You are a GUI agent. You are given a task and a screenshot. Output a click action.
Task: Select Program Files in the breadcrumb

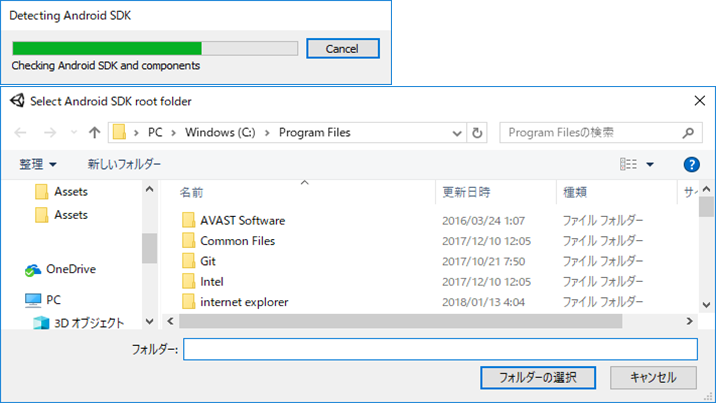click(x=315, y=132)
